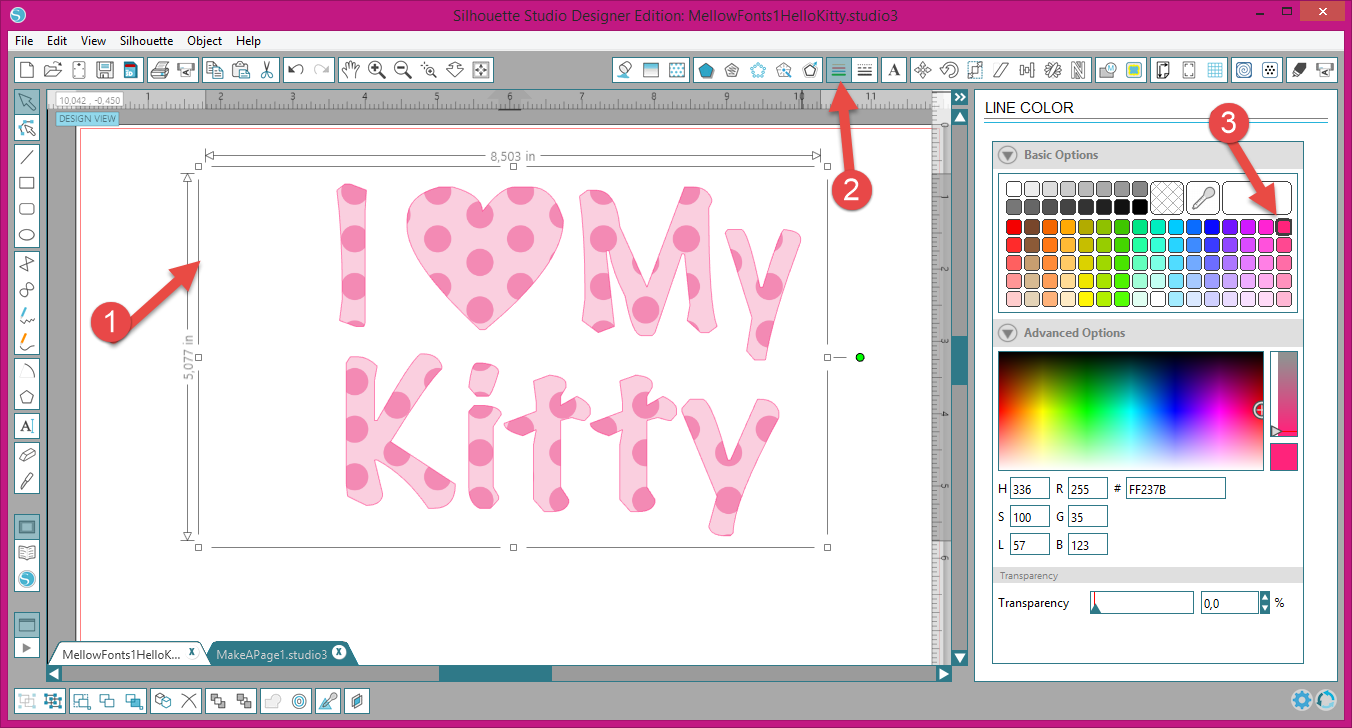The image size is (1352, 728).
Task: Collapse the side panel with double arrow
Action: [959, 98]
